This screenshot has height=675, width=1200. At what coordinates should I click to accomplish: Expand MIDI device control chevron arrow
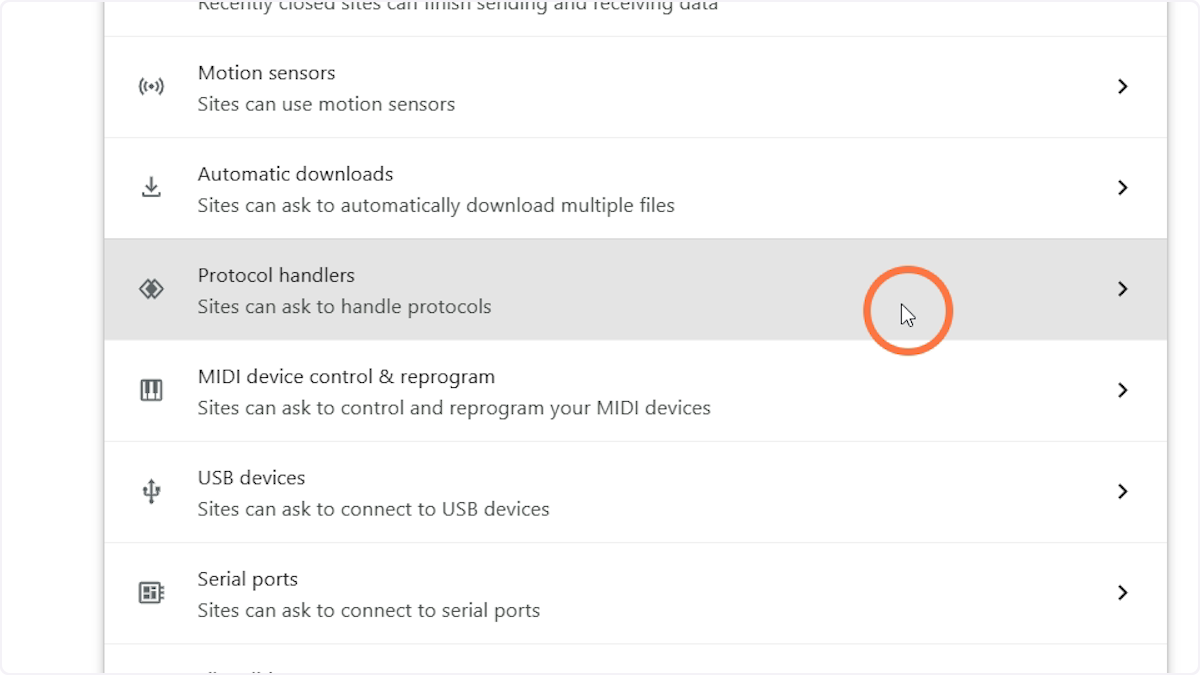click(x=1122, y=390)
